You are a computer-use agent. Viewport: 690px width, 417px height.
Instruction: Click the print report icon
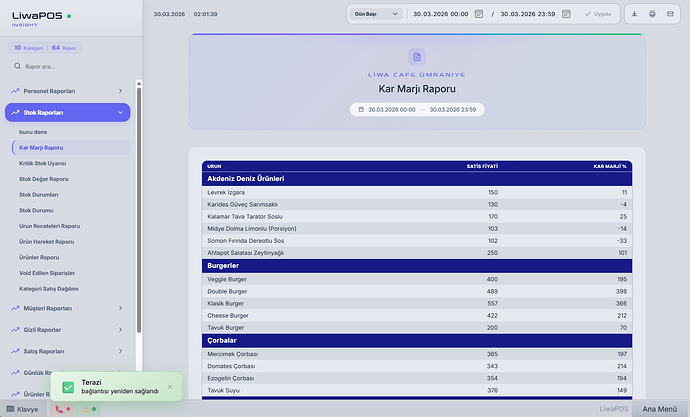pos(652,14)
